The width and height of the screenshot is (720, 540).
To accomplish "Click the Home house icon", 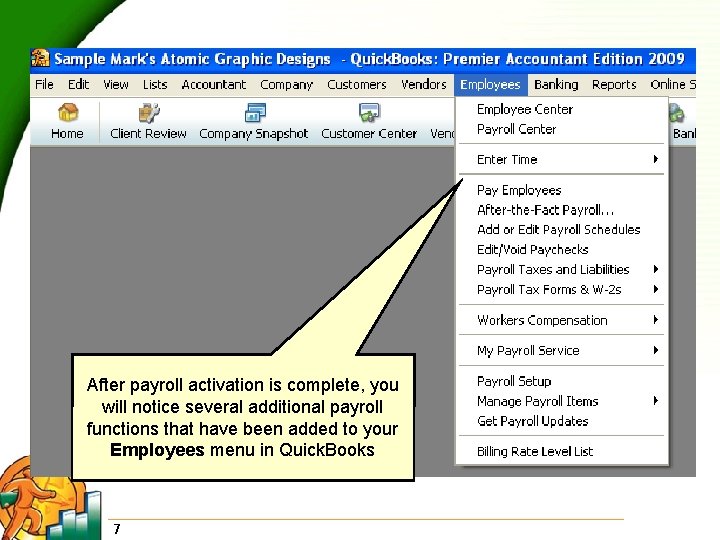I will 68,112.
